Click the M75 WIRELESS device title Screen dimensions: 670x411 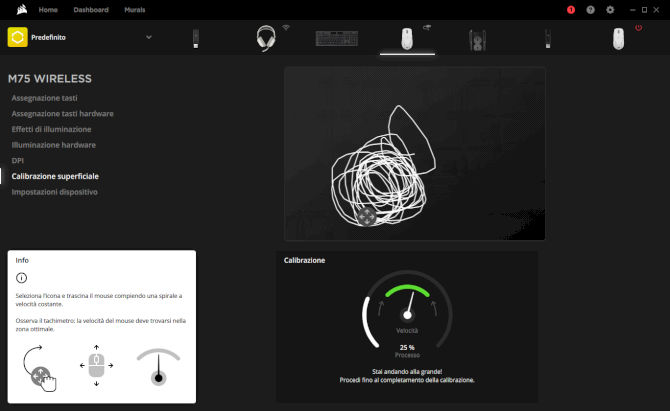pyautogui.click(x=50, y=79)
